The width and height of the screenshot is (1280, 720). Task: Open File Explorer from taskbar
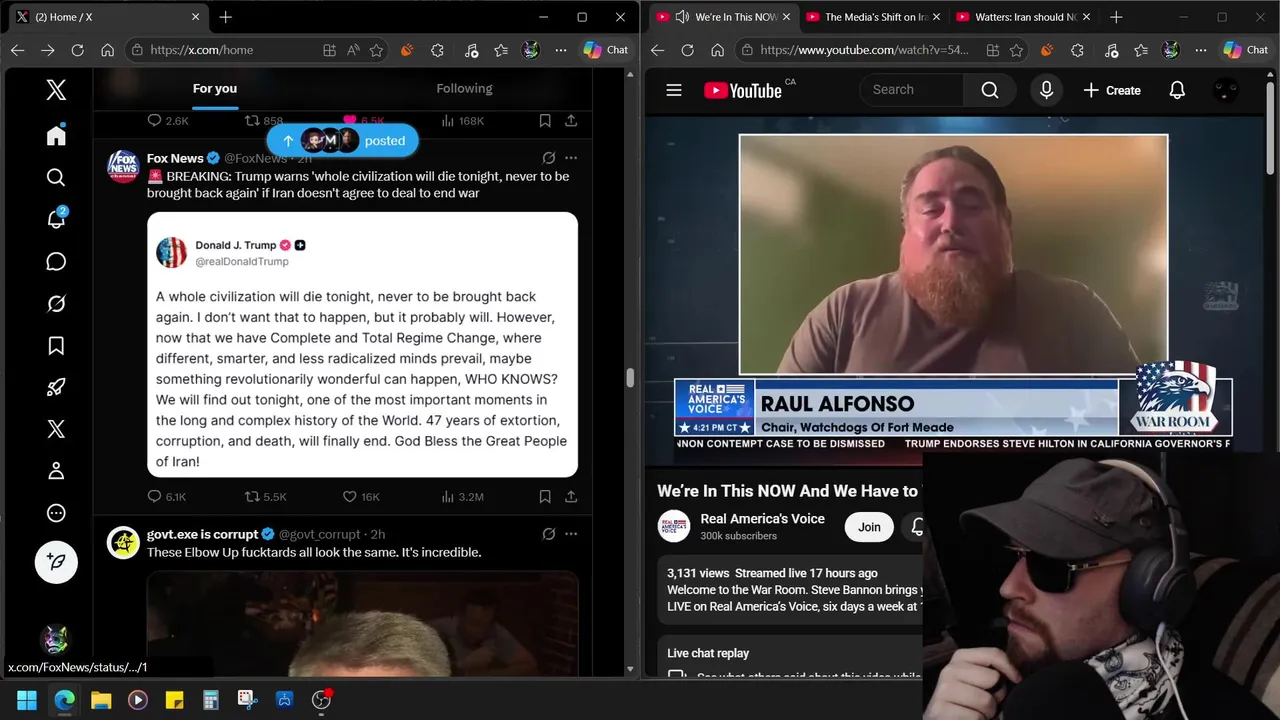[x=101, y=700]
